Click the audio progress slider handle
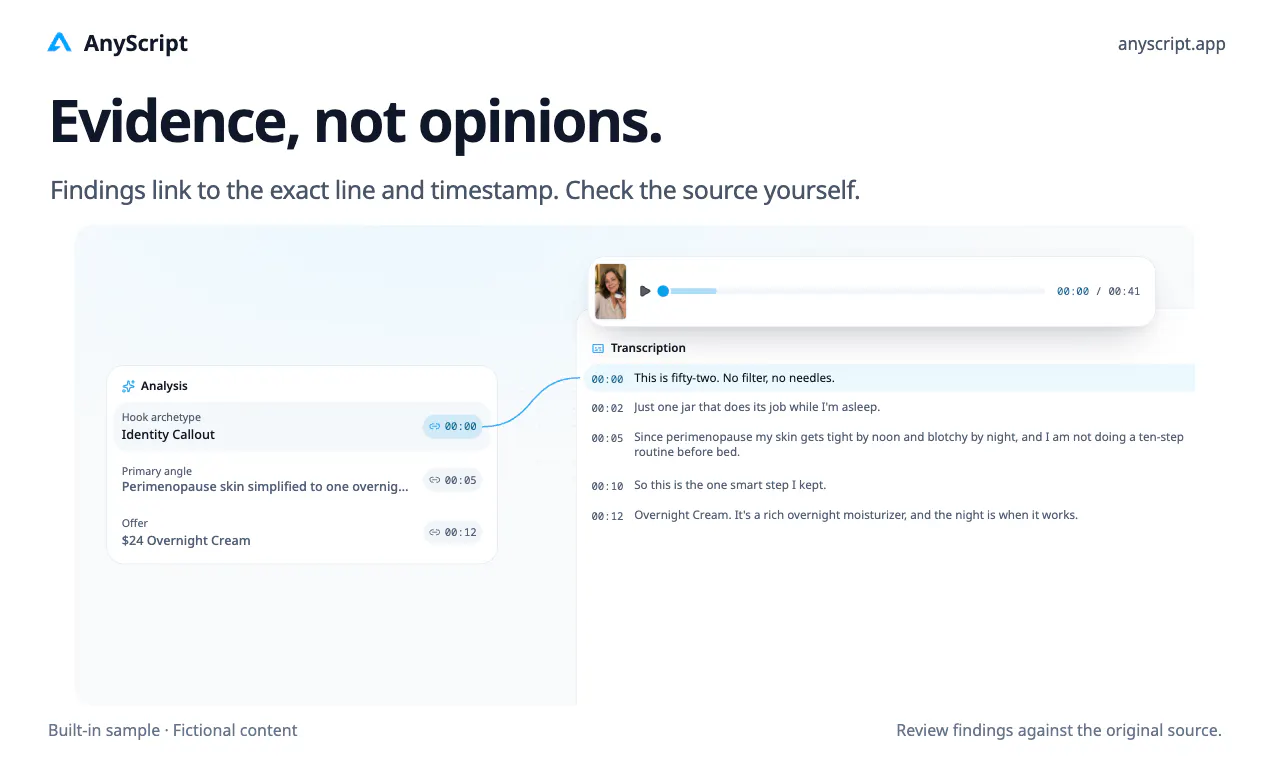 (x=663, y=291)
